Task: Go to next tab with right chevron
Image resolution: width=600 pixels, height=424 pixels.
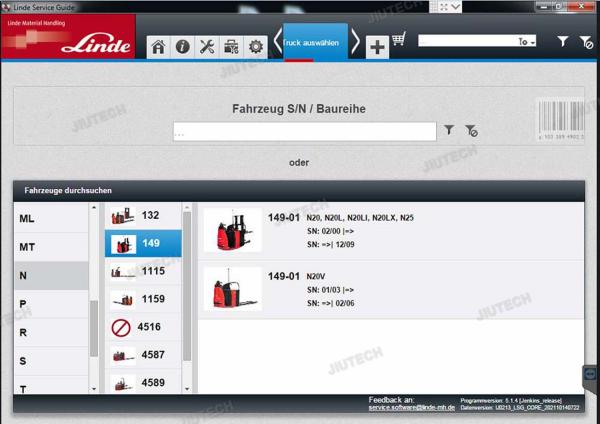Action: (355, 41)
